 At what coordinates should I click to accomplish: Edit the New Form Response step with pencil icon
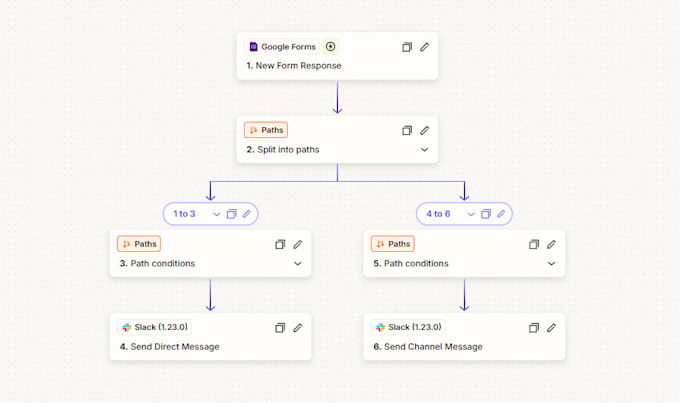425,47
